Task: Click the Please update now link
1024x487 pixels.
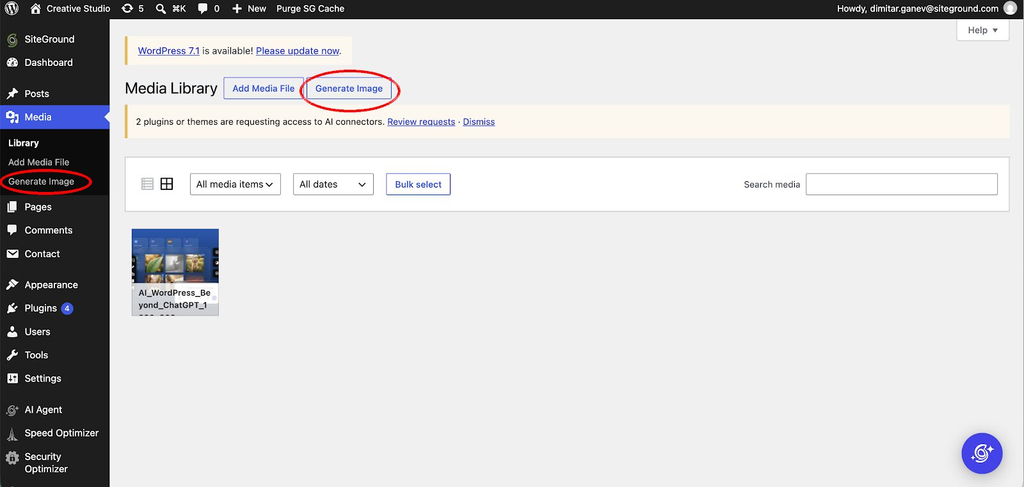Action: pyautogui.click(x=297, y=50)
